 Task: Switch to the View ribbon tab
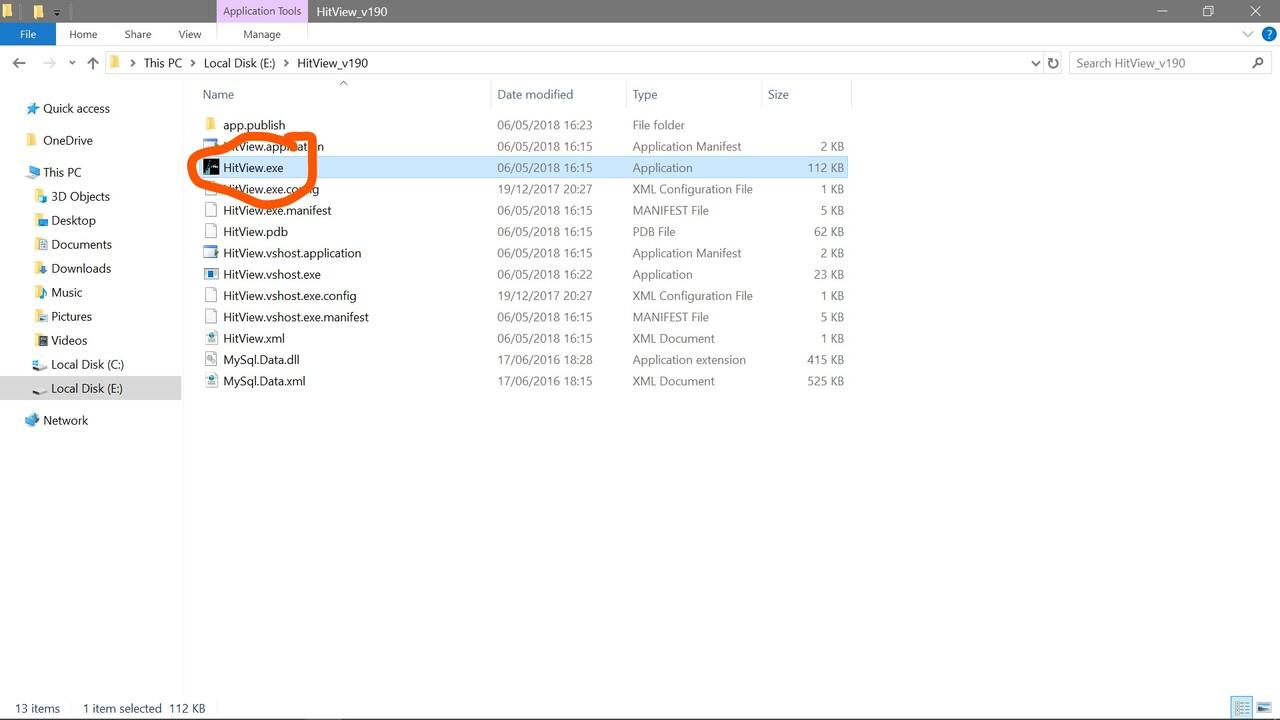[190, 34]
